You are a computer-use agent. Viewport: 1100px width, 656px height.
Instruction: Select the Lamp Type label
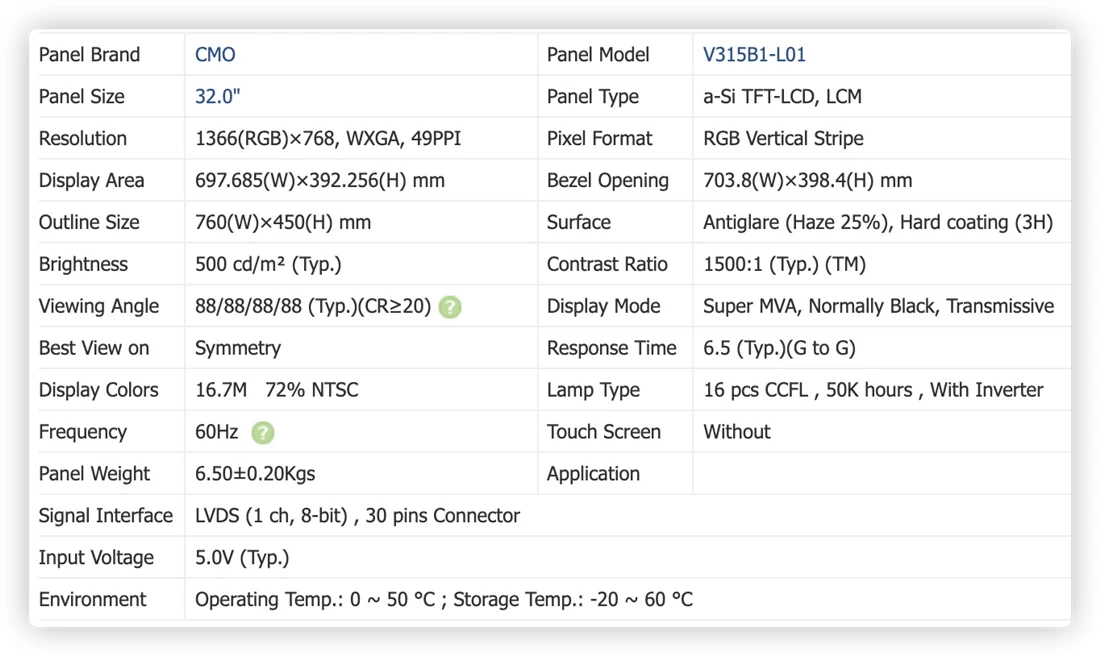pyautogui.click(x=593, y=390)
